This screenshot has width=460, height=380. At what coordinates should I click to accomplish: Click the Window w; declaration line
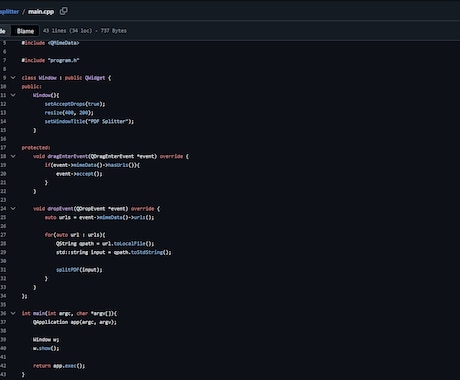46,339
